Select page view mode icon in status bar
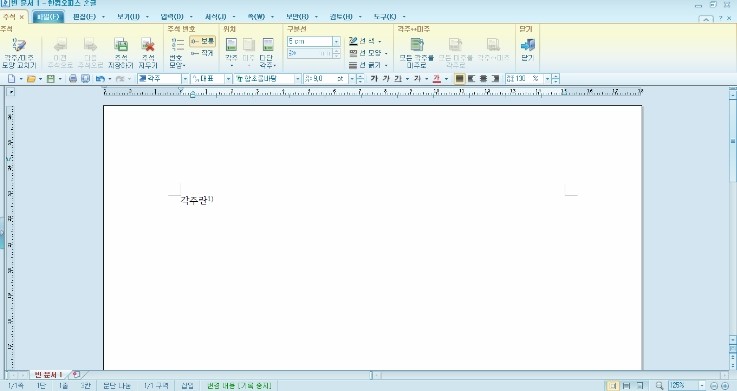The image size is (737, 391). pyautogui.click(x=613, y=385)
